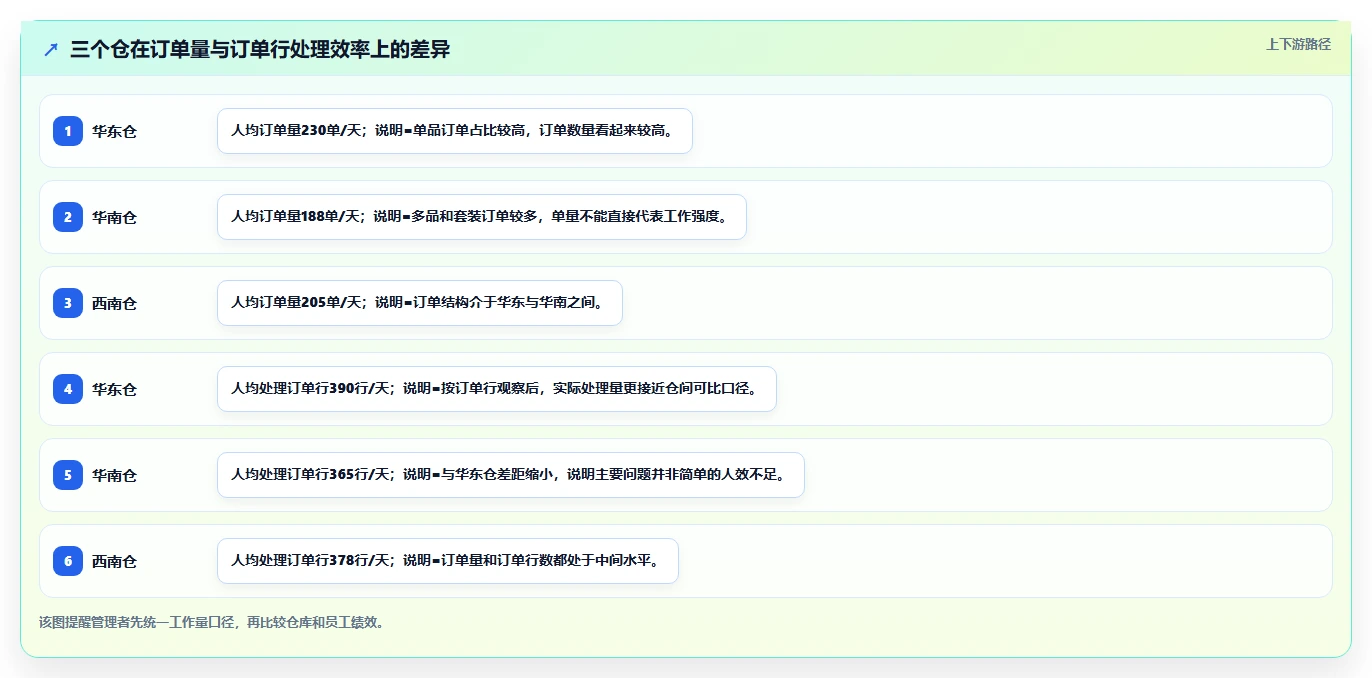Open the 人均订单量230单/天 description box
1372x678 pixels.
[455, 131]
